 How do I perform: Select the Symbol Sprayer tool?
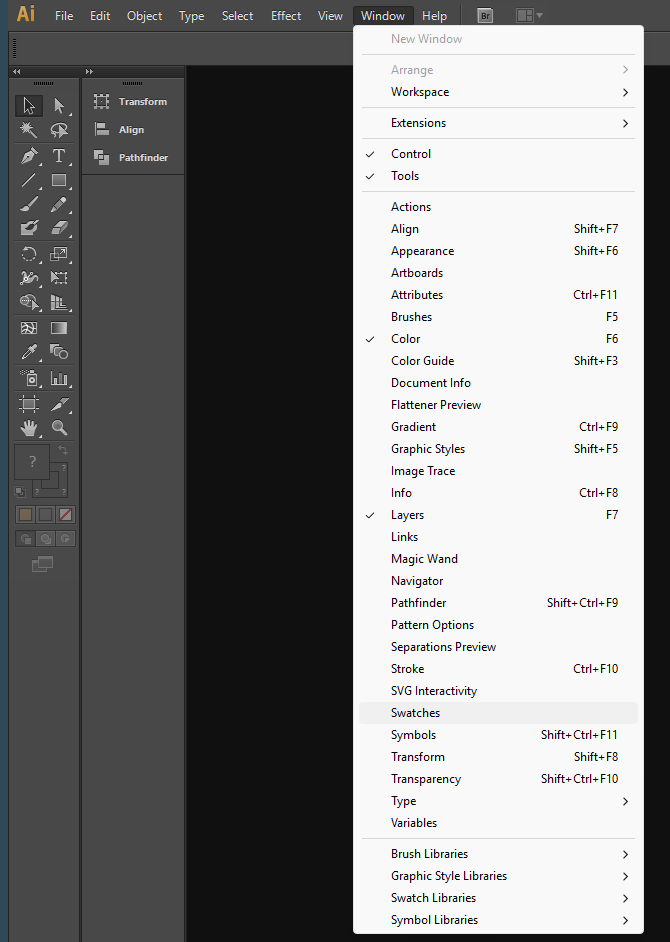coord(29,378)
